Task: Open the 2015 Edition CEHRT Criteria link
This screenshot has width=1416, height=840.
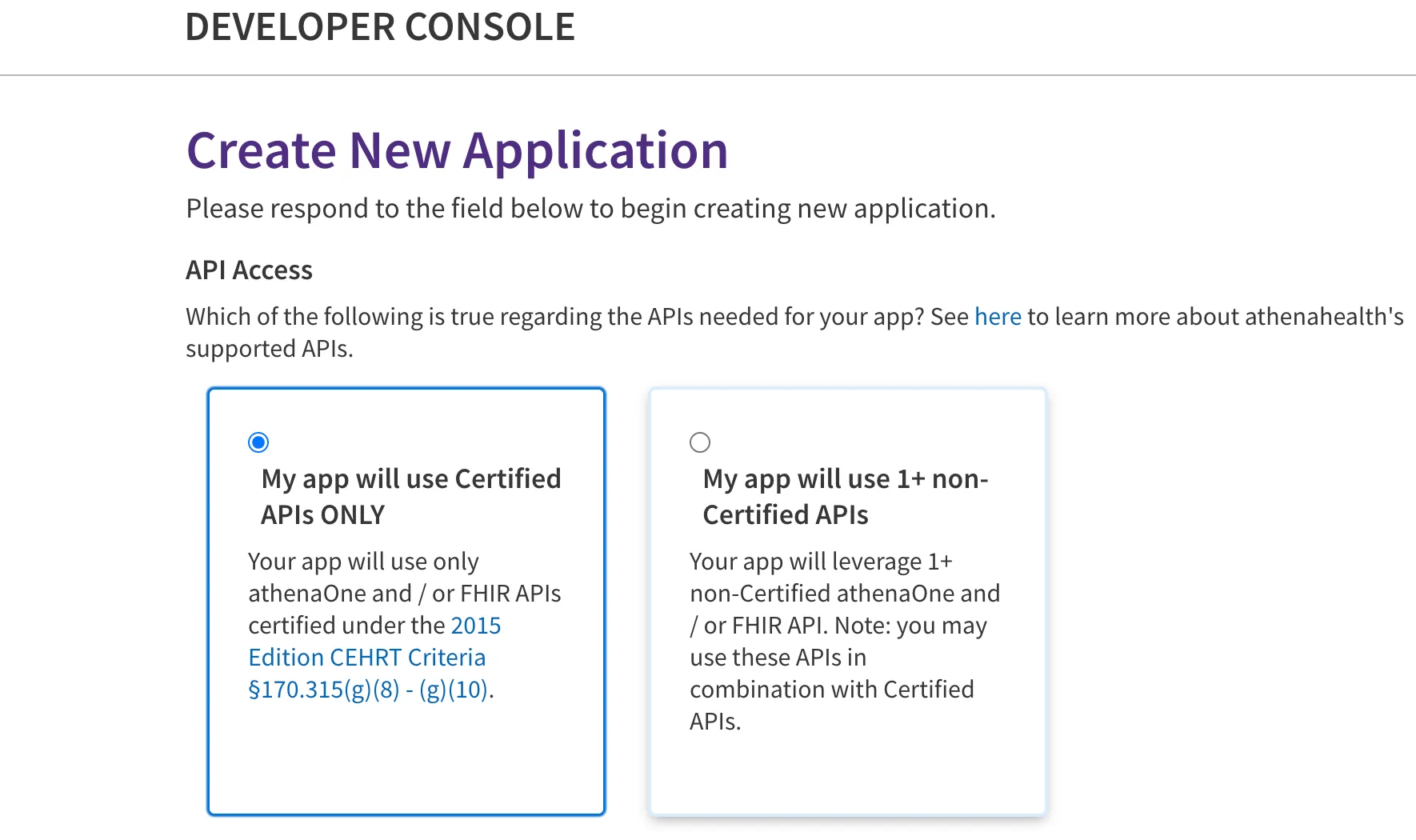Action: [374, 658]
